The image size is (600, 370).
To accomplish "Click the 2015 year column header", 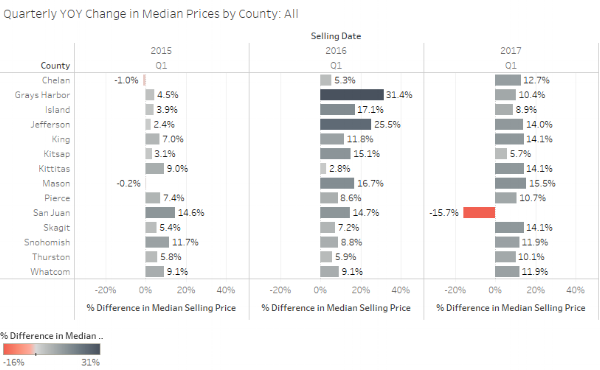I will coord(161,51).
